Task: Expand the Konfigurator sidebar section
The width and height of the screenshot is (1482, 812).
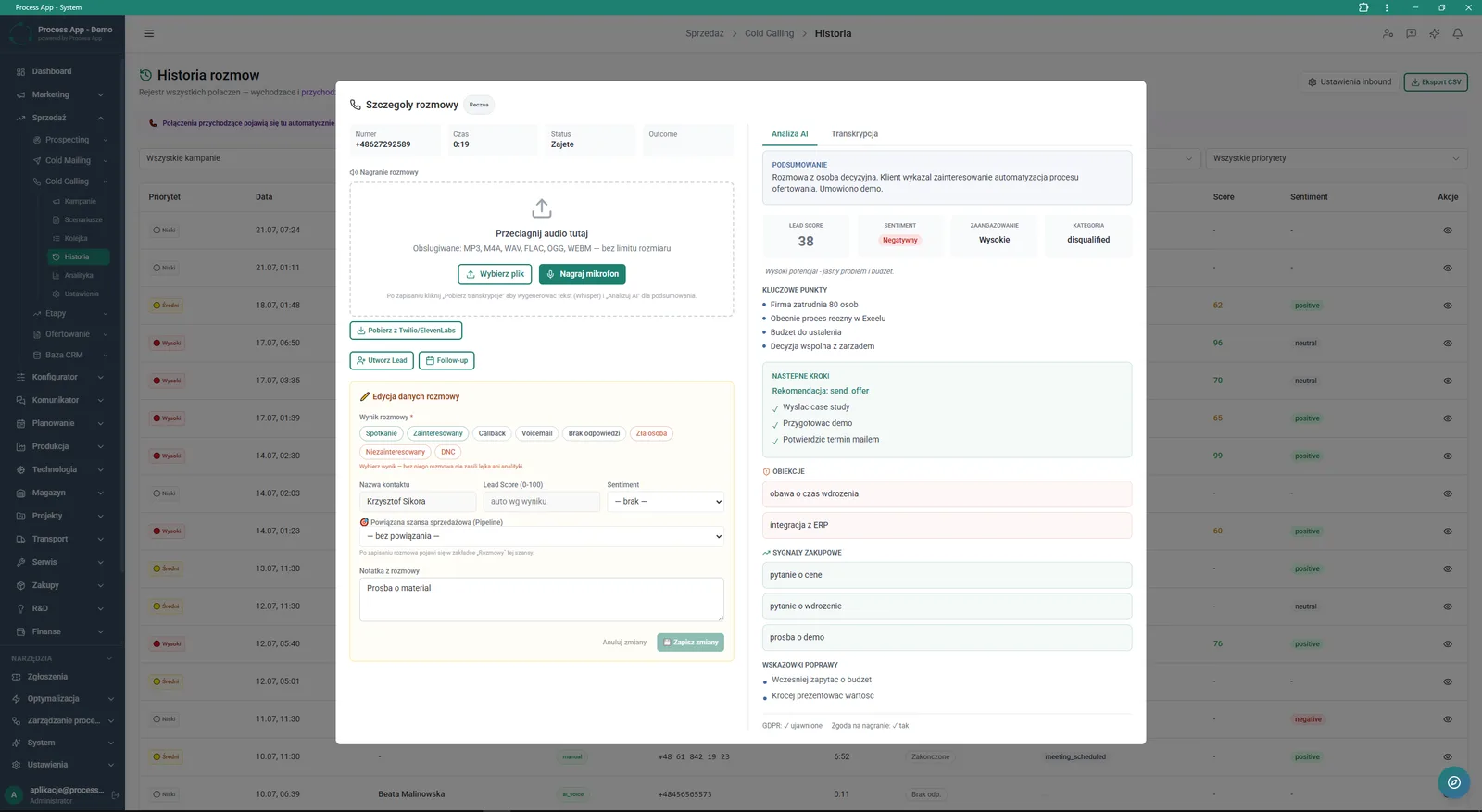Action: pos(61,377)
